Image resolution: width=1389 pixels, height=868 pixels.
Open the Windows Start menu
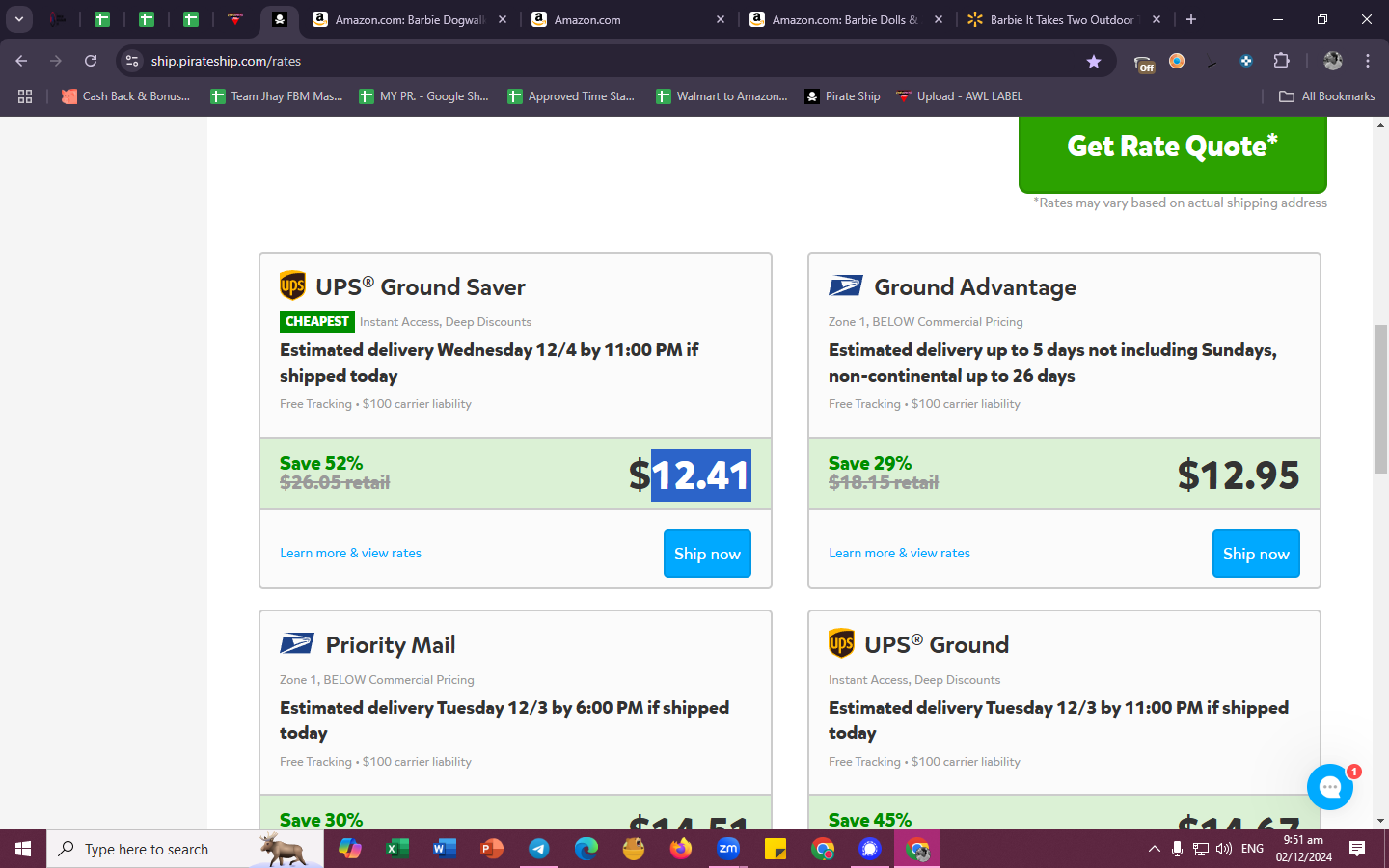(x=23, y=849)
